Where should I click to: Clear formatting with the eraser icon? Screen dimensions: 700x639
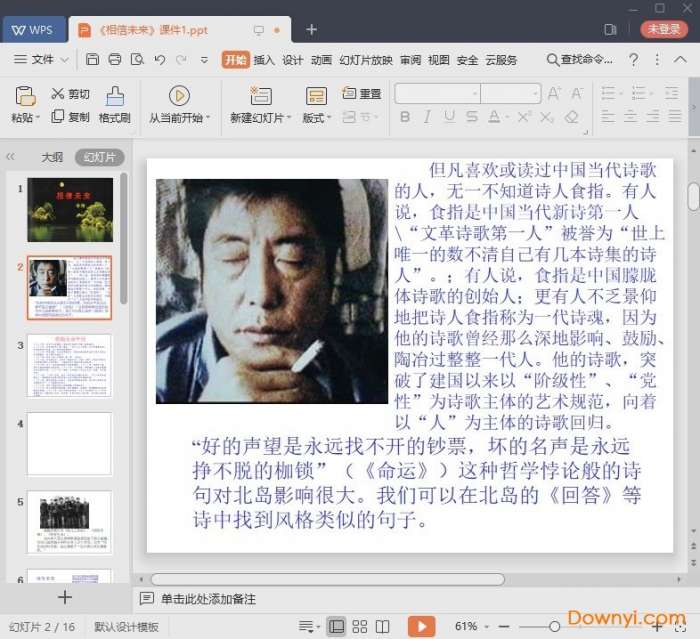pos(571,117)
